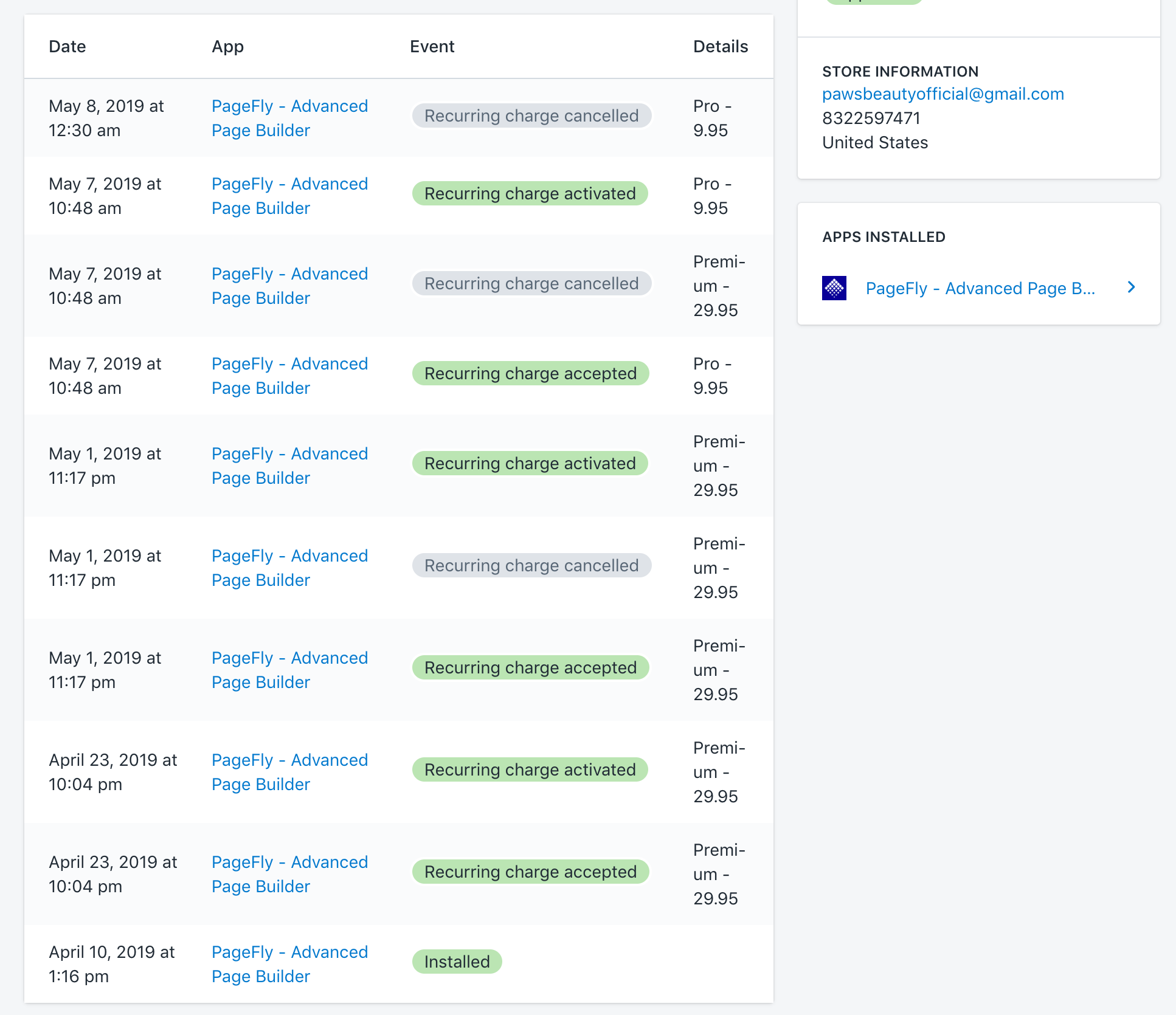Click the Store Information heading
The width and height of the screenshot is (1176, 1015).
(x=900, y=72)
